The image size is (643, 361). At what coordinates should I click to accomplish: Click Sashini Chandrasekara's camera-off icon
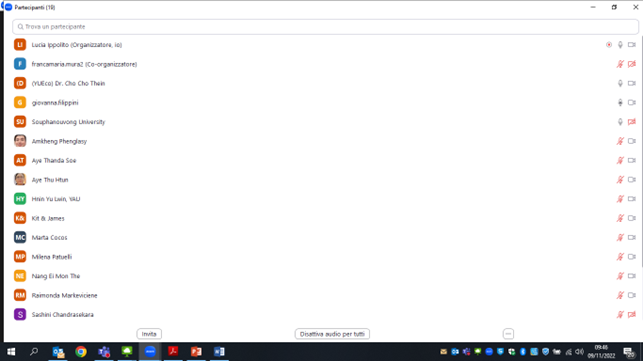click(632, 315)
